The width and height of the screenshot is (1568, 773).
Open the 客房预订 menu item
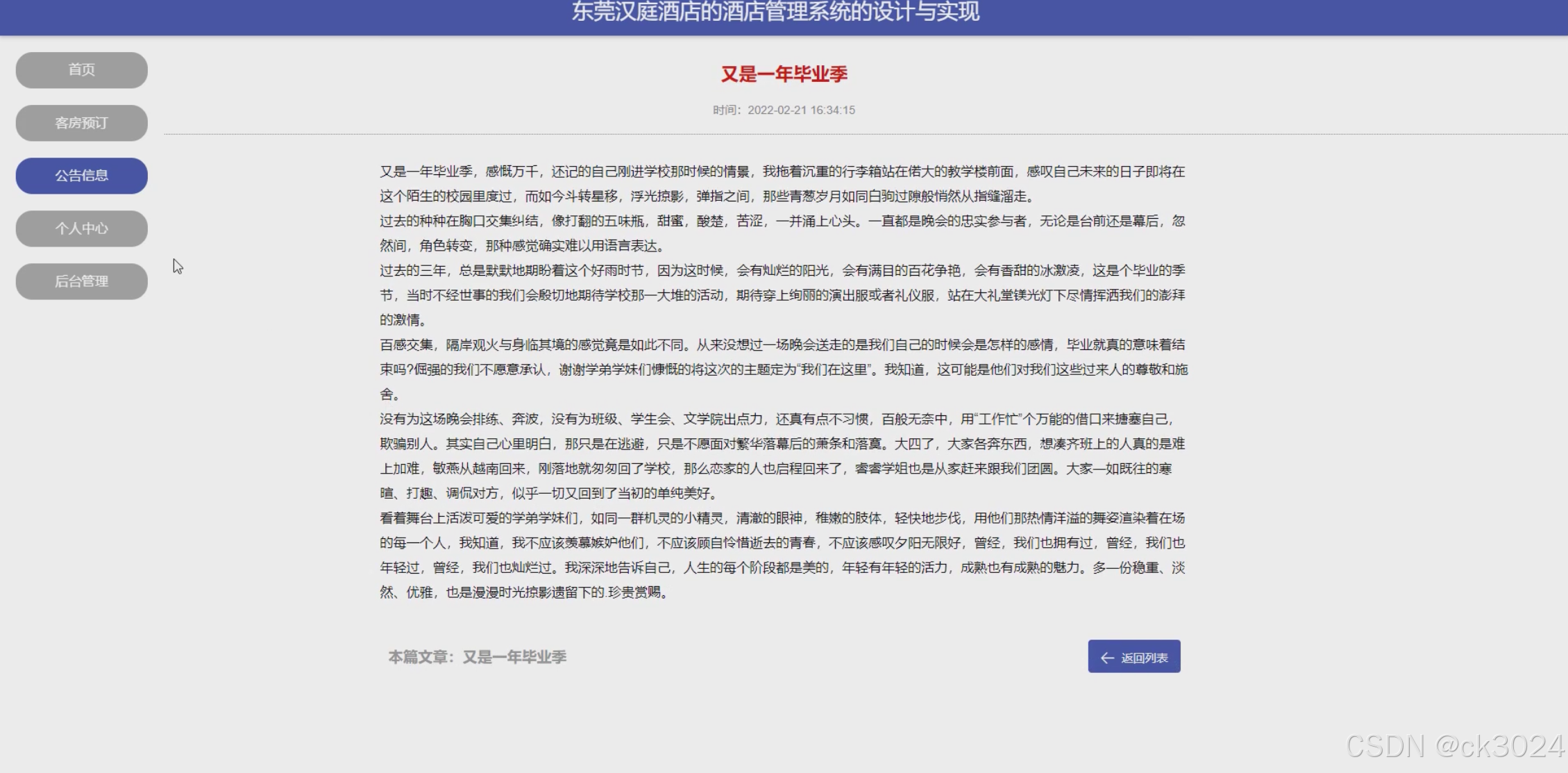pyautogui.click(x=82, y=123)
